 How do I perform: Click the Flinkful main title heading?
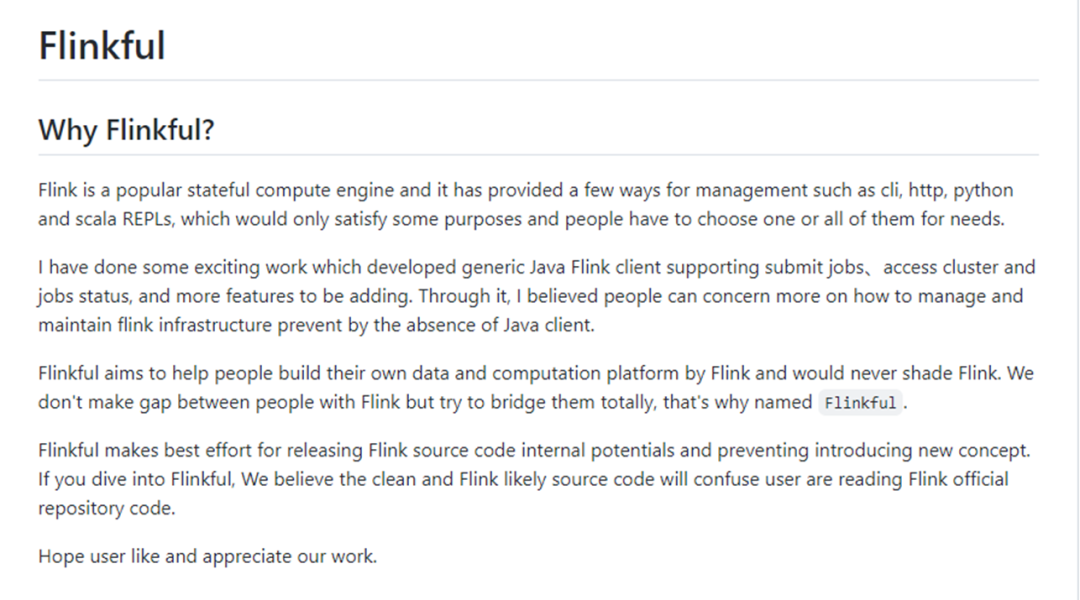pyautogui.click(x=102, y=46)
